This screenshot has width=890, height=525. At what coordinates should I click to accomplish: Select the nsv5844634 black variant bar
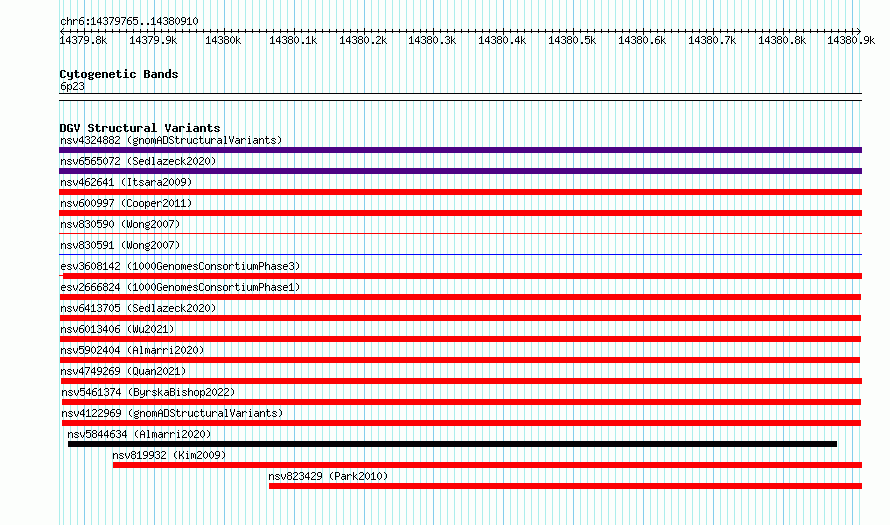tap(452, 444)
